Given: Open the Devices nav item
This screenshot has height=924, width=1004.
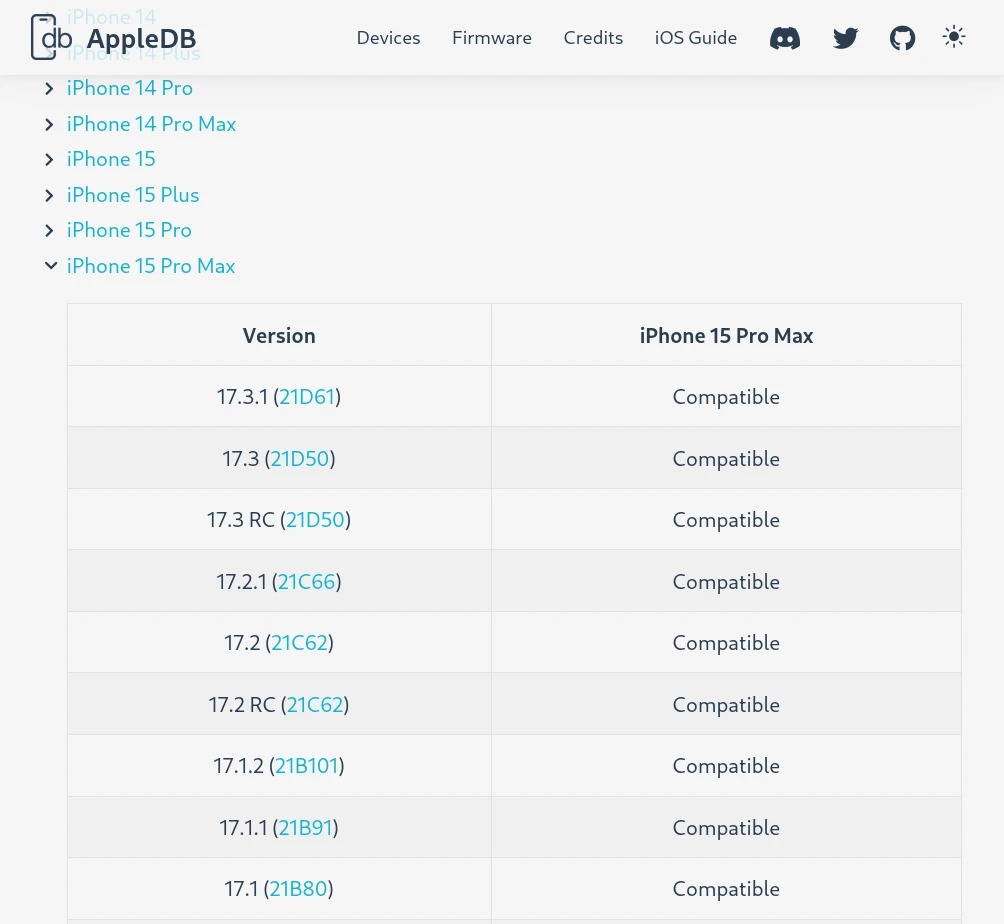Looking at the screenshot, I should coord(389,38).
